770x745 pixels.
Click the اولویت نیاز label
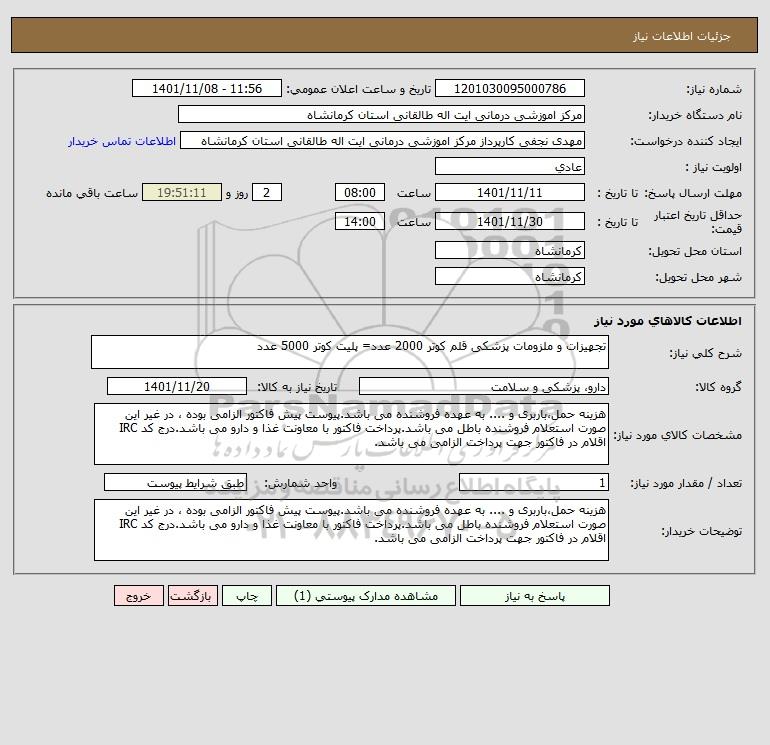[x=714, y=167]
